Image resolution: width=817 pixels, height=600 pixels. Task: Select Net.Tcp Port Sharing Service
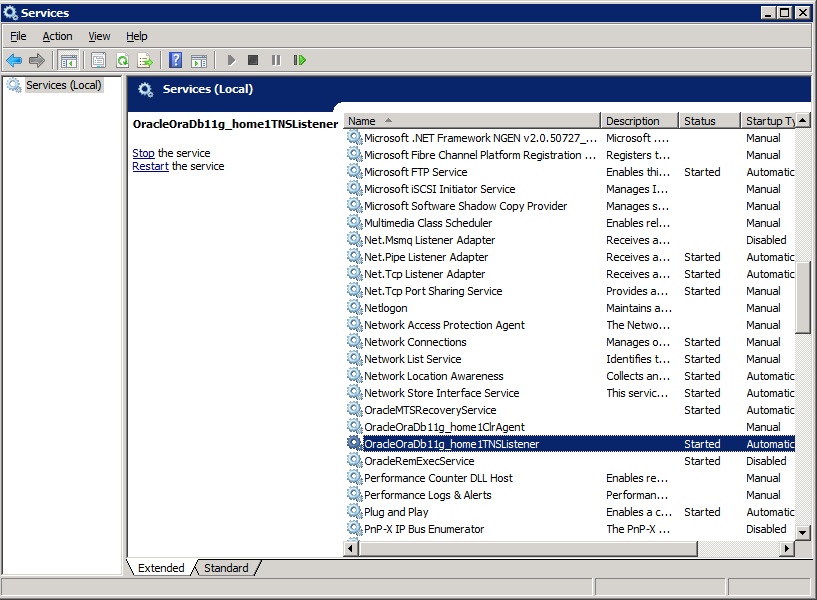pyautogui.click(x=571, y=291)
